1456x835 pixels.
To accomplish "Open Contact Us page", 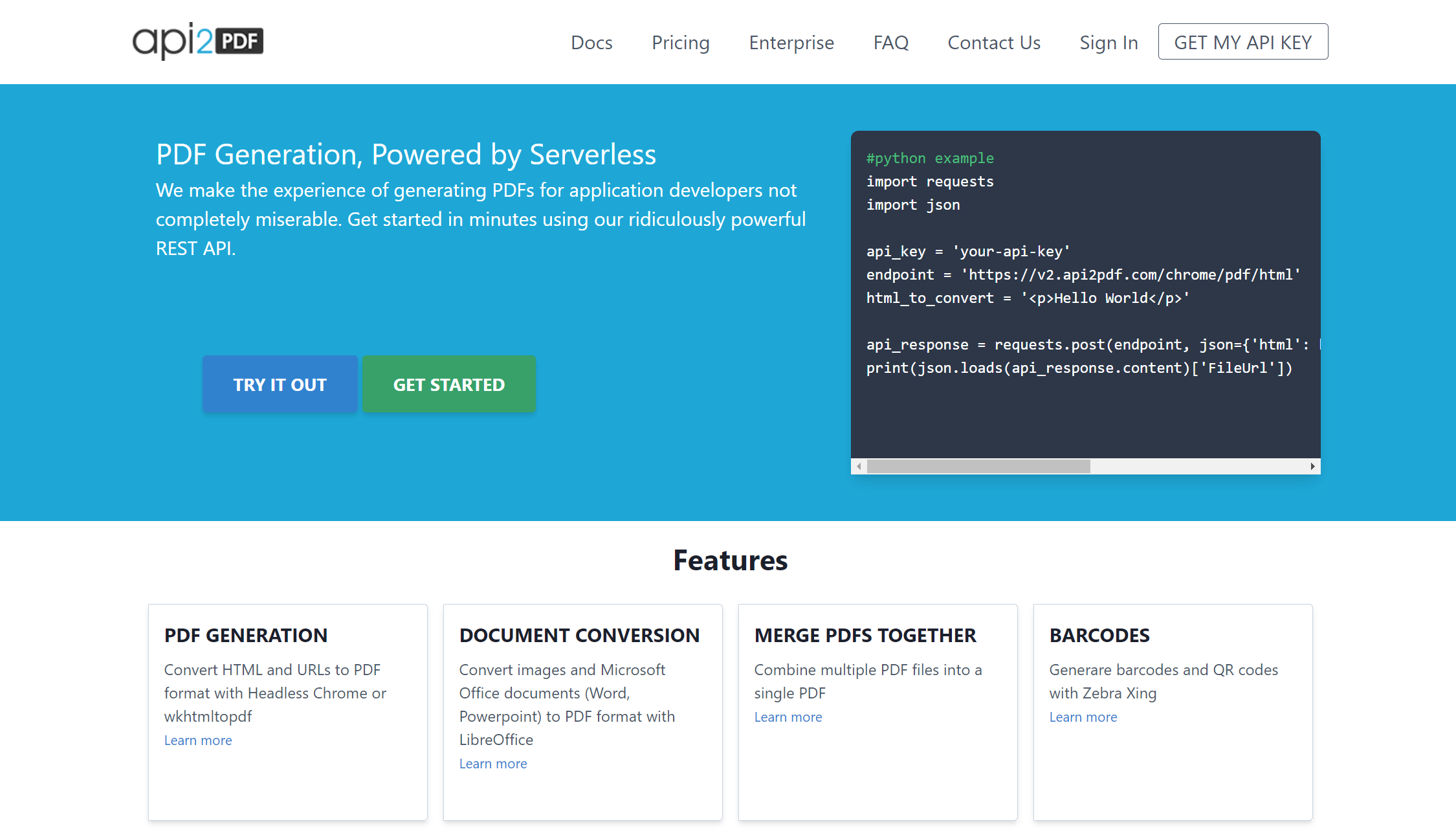I will [x=994, y=42].
